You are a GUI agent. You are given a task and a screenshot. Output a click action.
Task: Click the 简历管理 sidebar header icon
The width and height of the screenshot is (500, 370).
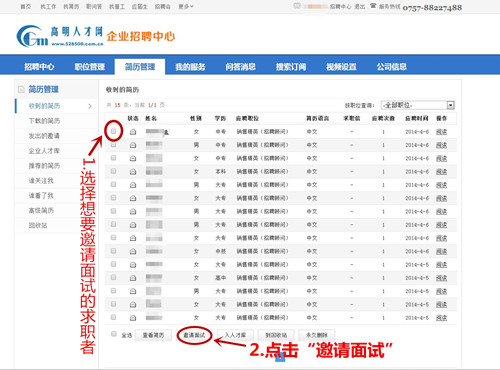pyautogui.click(x=21, y=89)
